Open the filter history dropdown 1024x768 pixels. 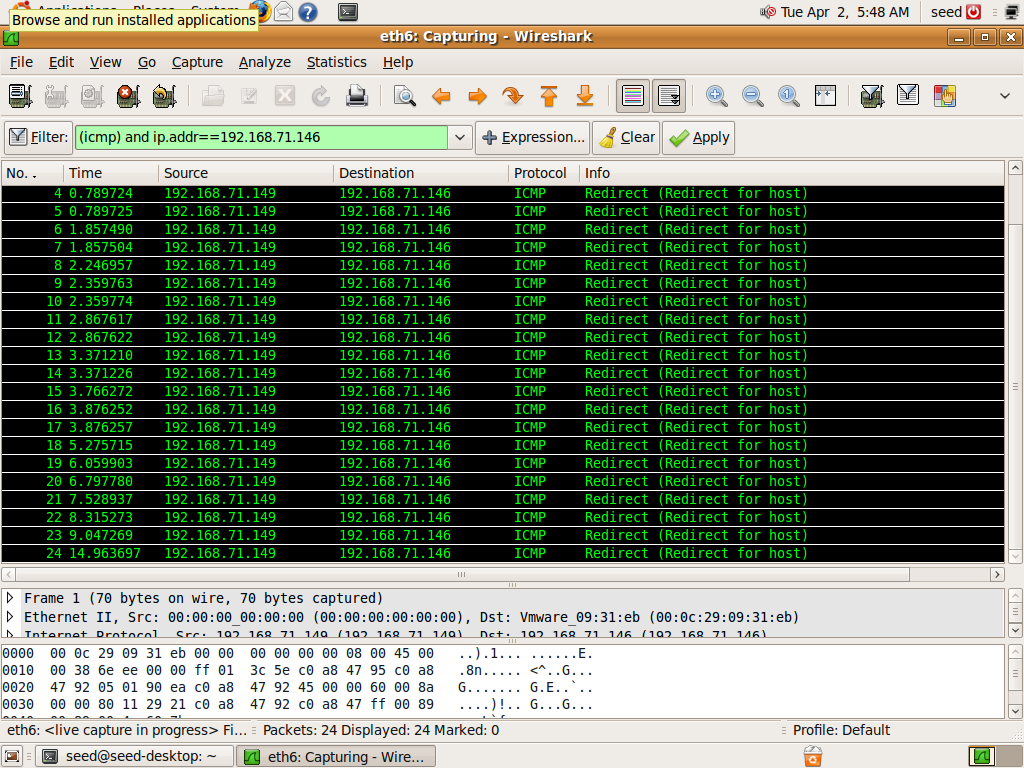coord(460,137)
